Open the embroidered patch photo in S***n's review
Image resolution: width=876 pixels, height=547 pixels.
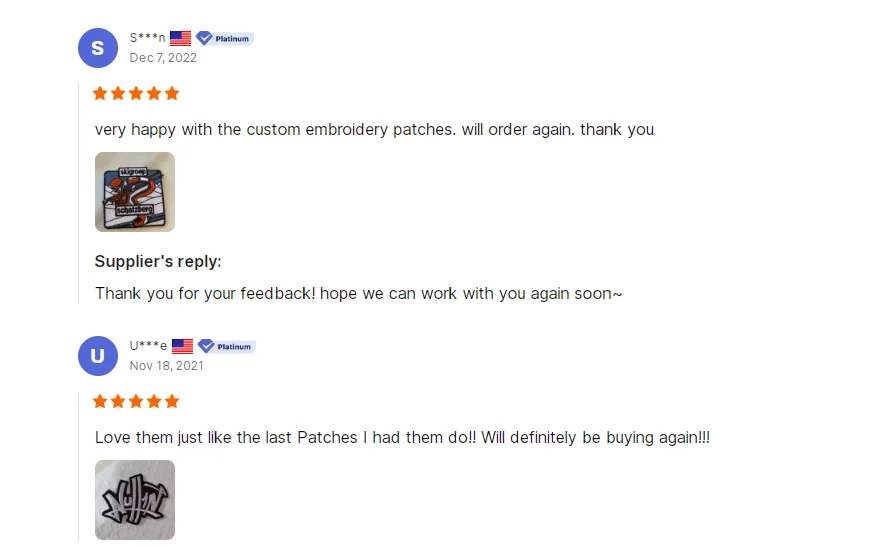pyautogui.click(x=135, y=192)
